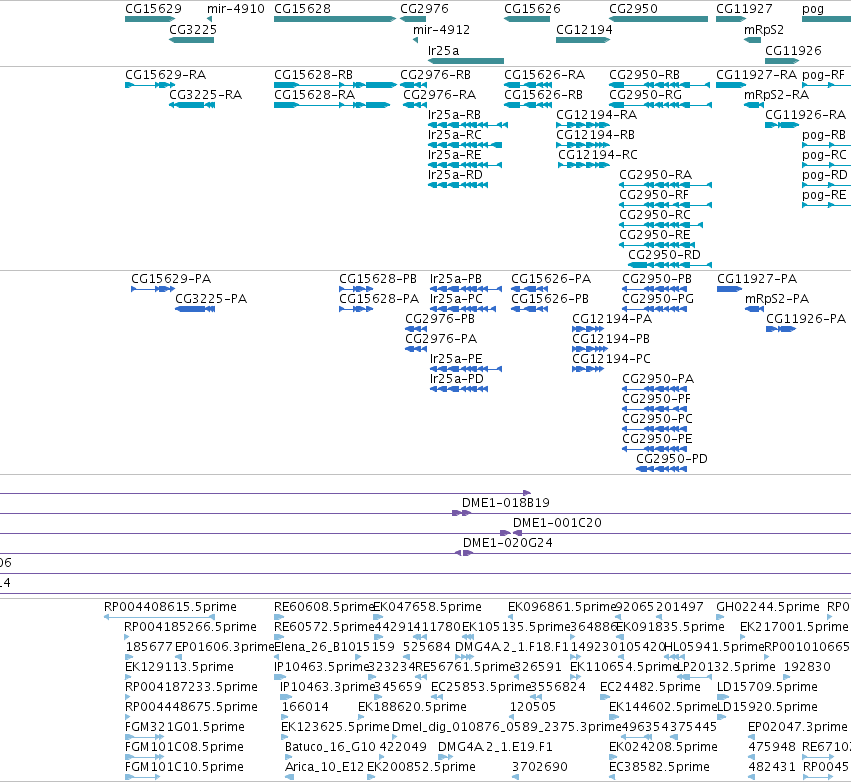Viewport: 851px width, 782px height.
Task: Click EST EC38582.5prime
Action: (659, 767)
